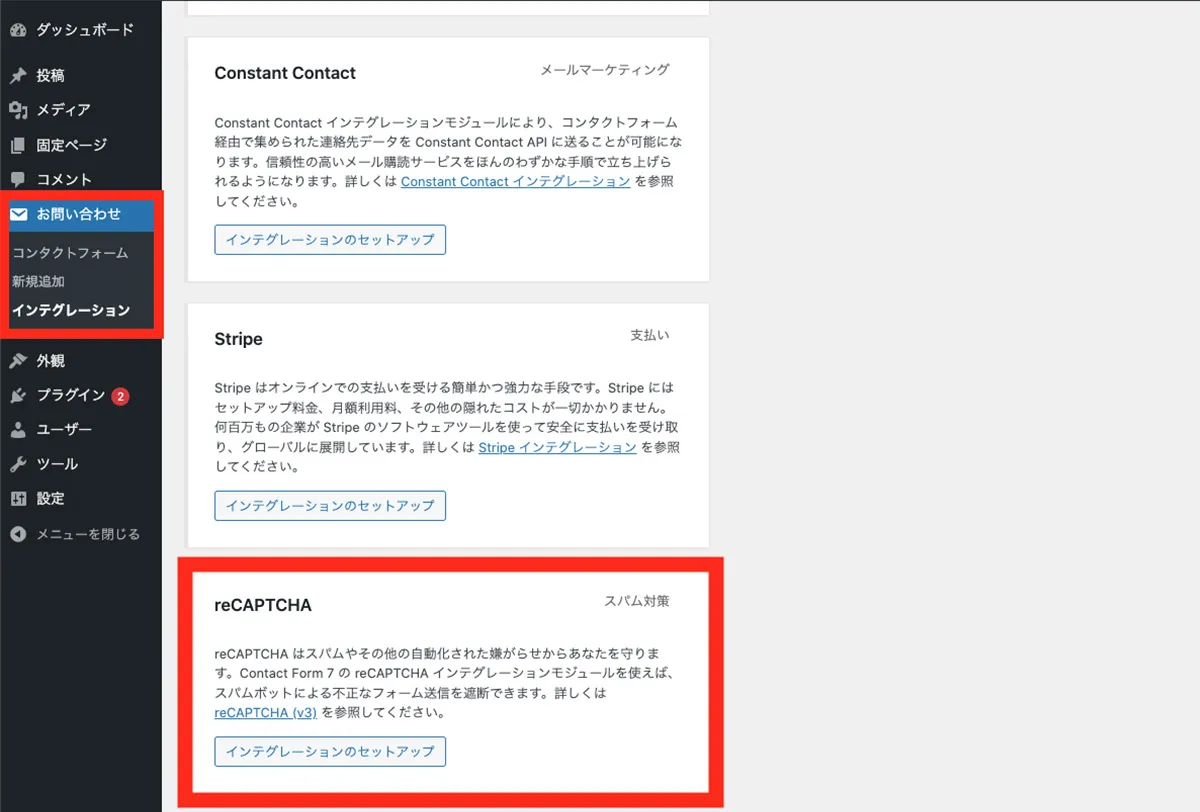The height and width of the screenshot is (812, 1200).
Task: Open the reCAPTCHA (v3) documentation link
Action: pos(263,712)
